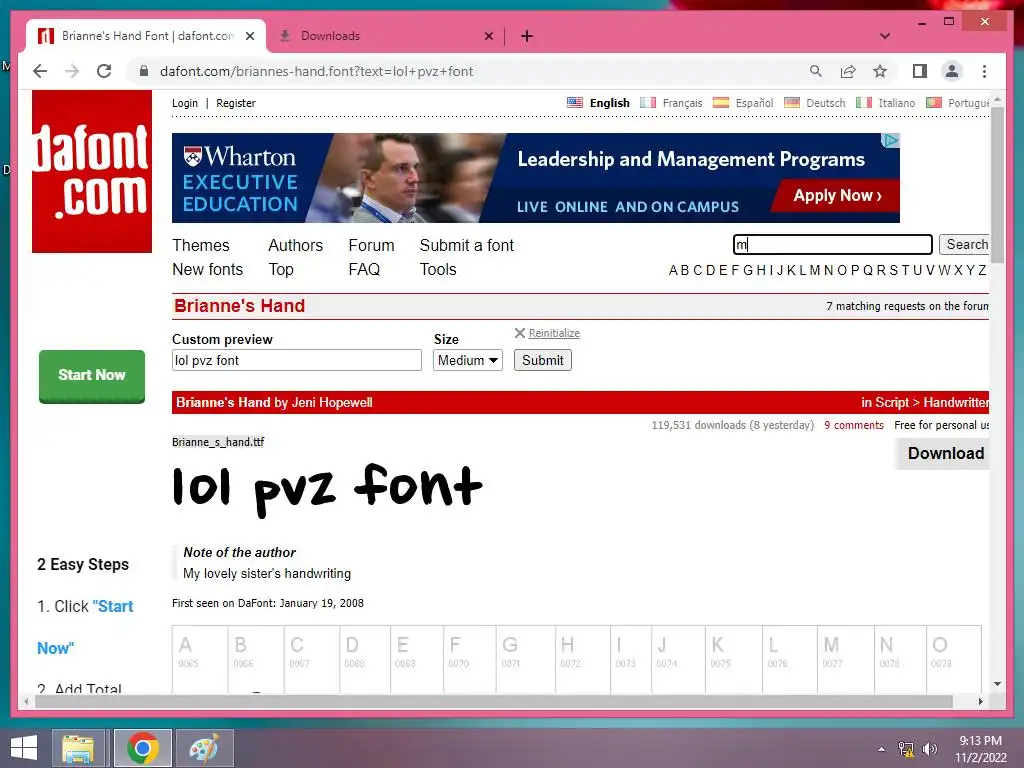Open File Explorer from the taskbar
This screenshot has width=1024, height=768.
(x=78, y=748)
